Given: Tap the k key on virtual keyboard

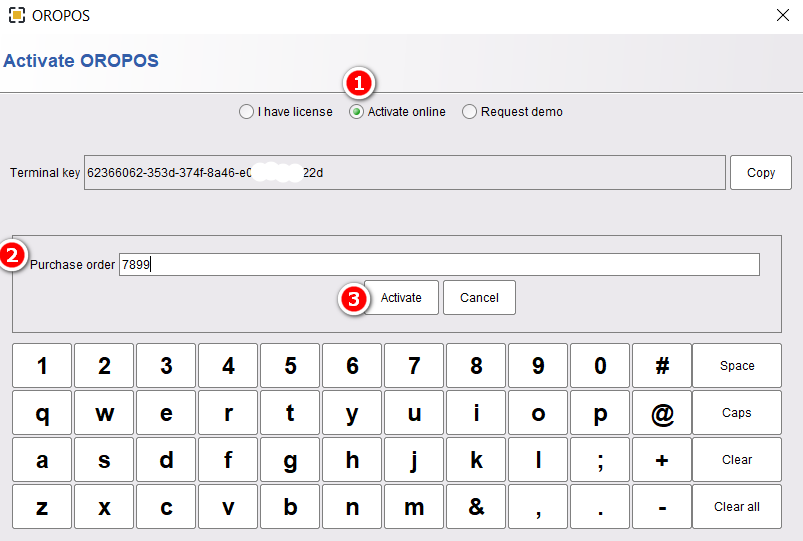Looking at the screenshot, I should point(476,460).
